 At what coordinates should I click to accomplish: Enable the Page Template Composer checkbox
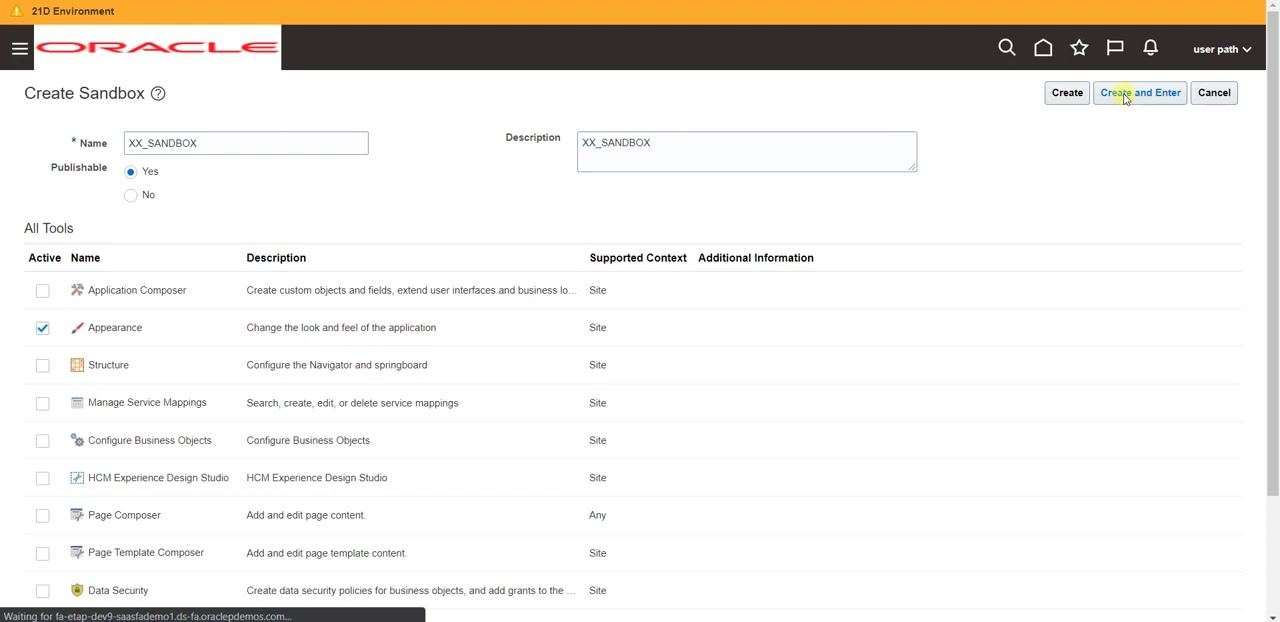[x=42, y=553]
